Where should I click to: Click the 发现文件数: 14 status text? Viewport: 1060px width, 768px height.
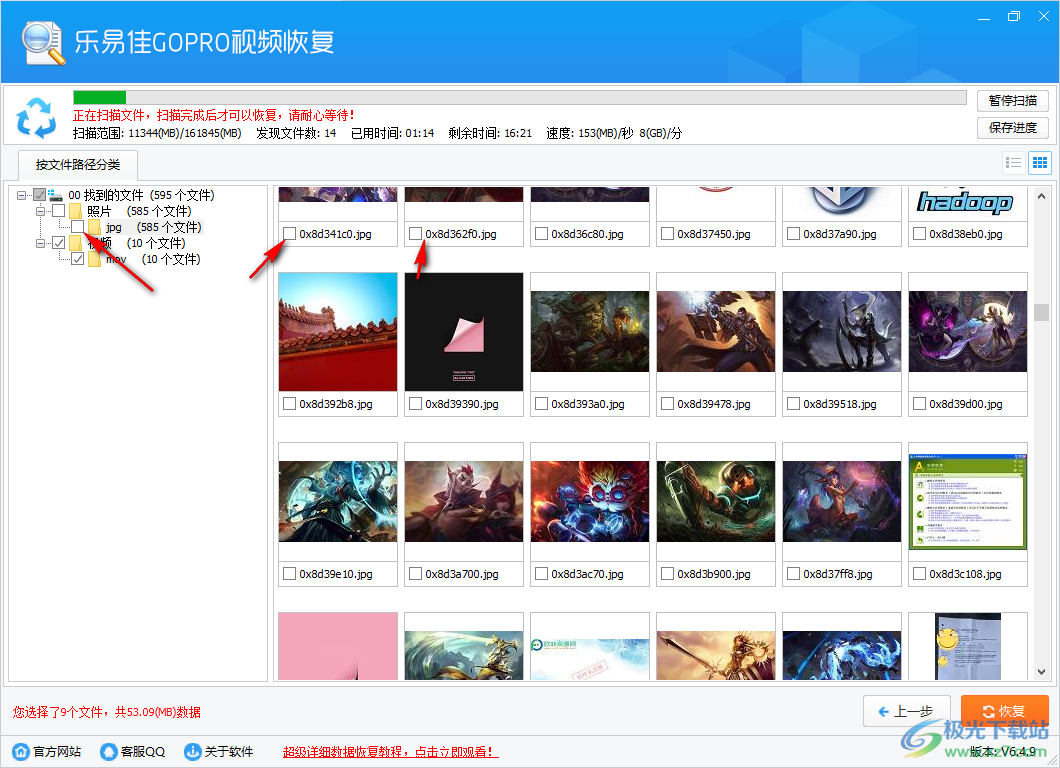[x=296, y=133]
